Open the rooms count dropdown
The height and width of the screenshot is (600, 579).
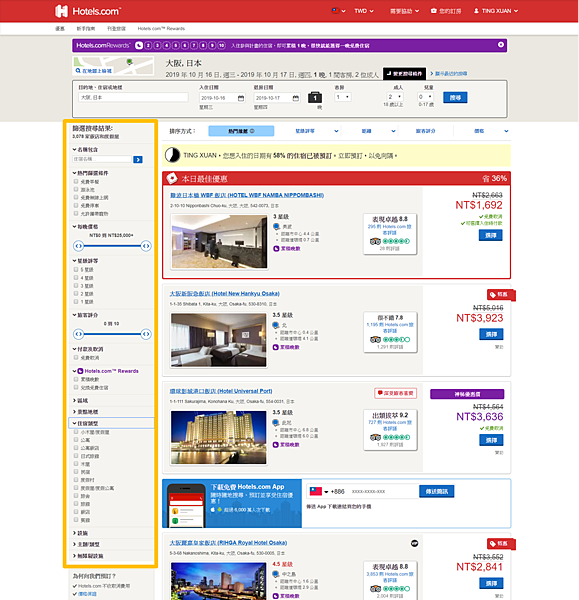tap(343, 97)
